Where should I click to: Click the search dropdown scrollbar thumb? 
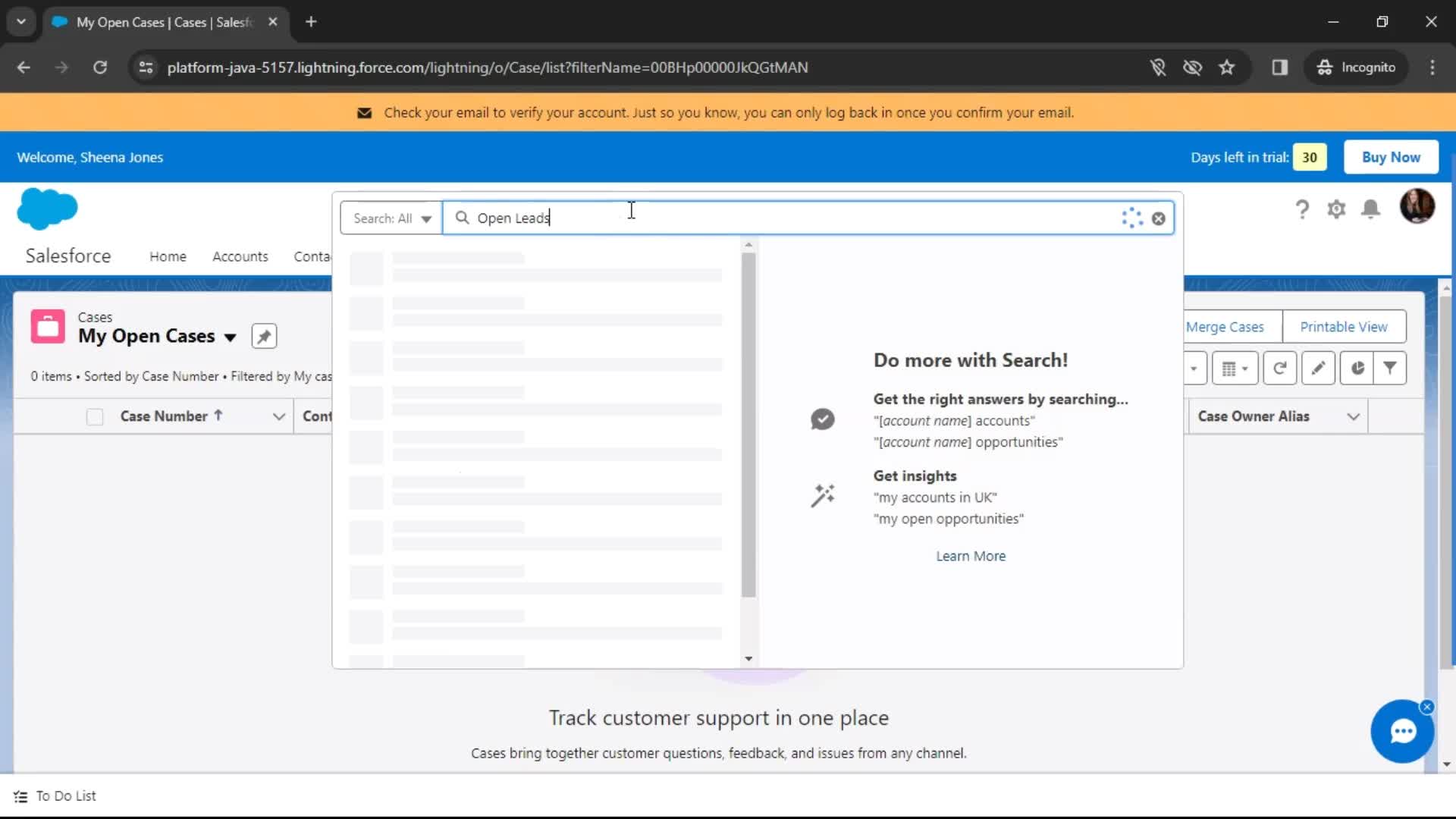[x=748, y=425]
